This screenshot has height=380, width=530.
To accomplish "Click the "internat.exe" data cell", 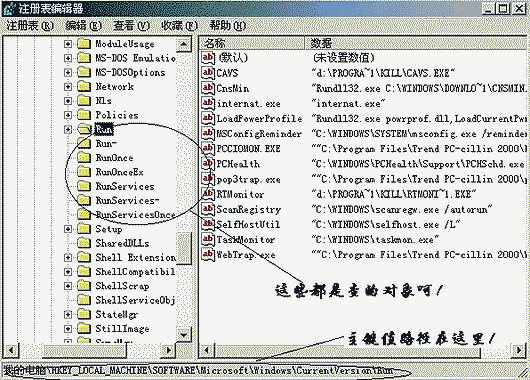I will (x=348, y=103).
